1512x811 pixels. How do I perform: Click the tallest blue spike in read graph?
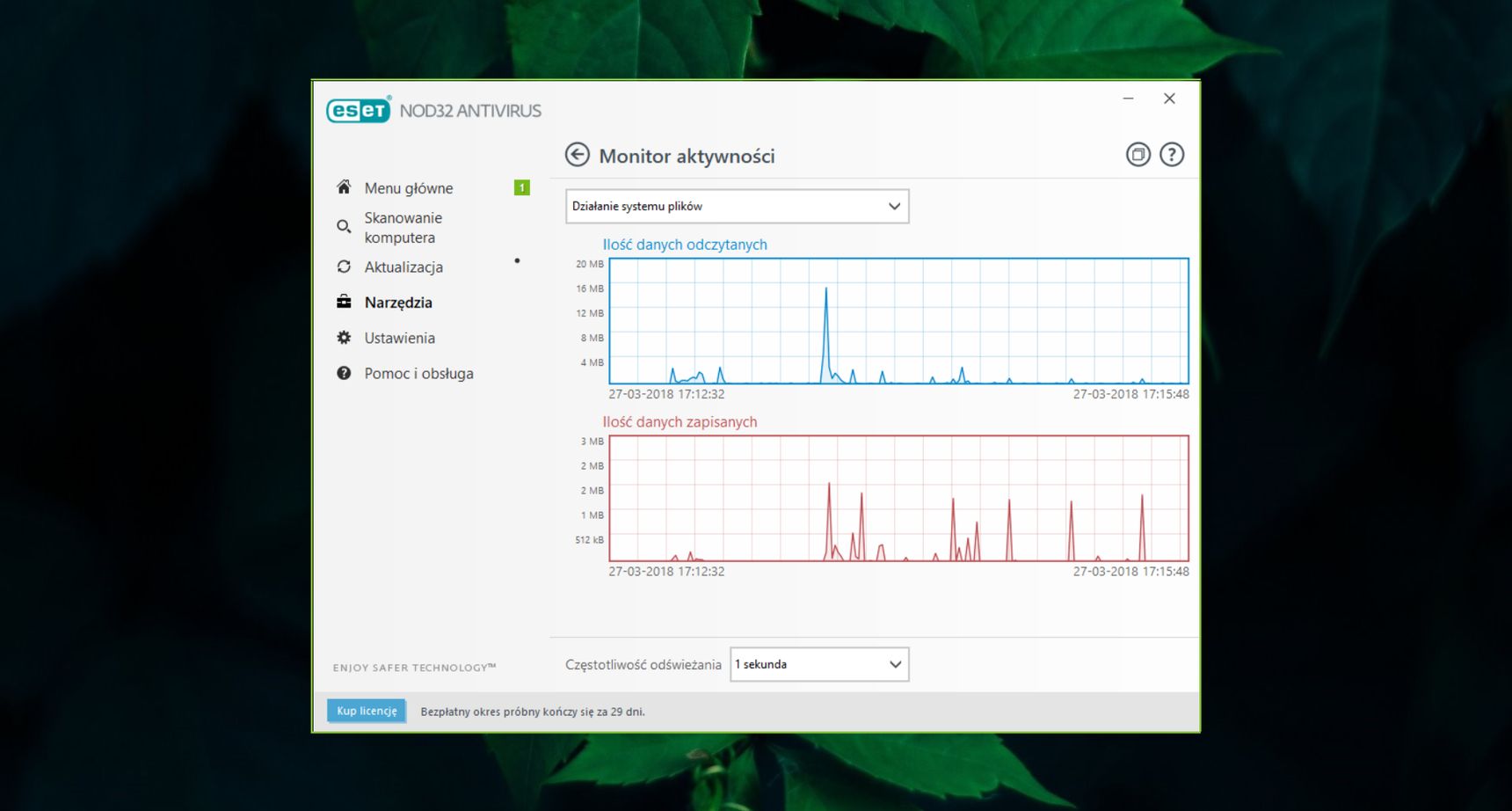pyautogui.click(x=826, y=334)
